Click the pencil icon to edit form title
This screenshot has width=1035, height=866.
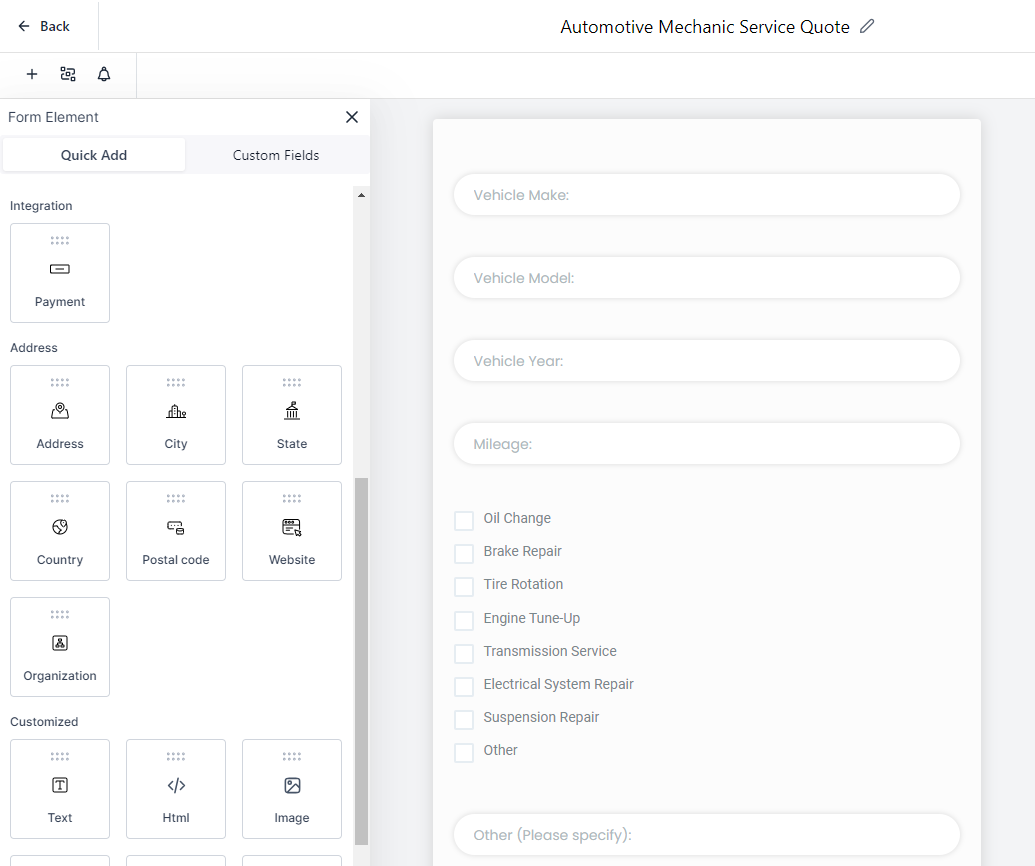point(867,27)
